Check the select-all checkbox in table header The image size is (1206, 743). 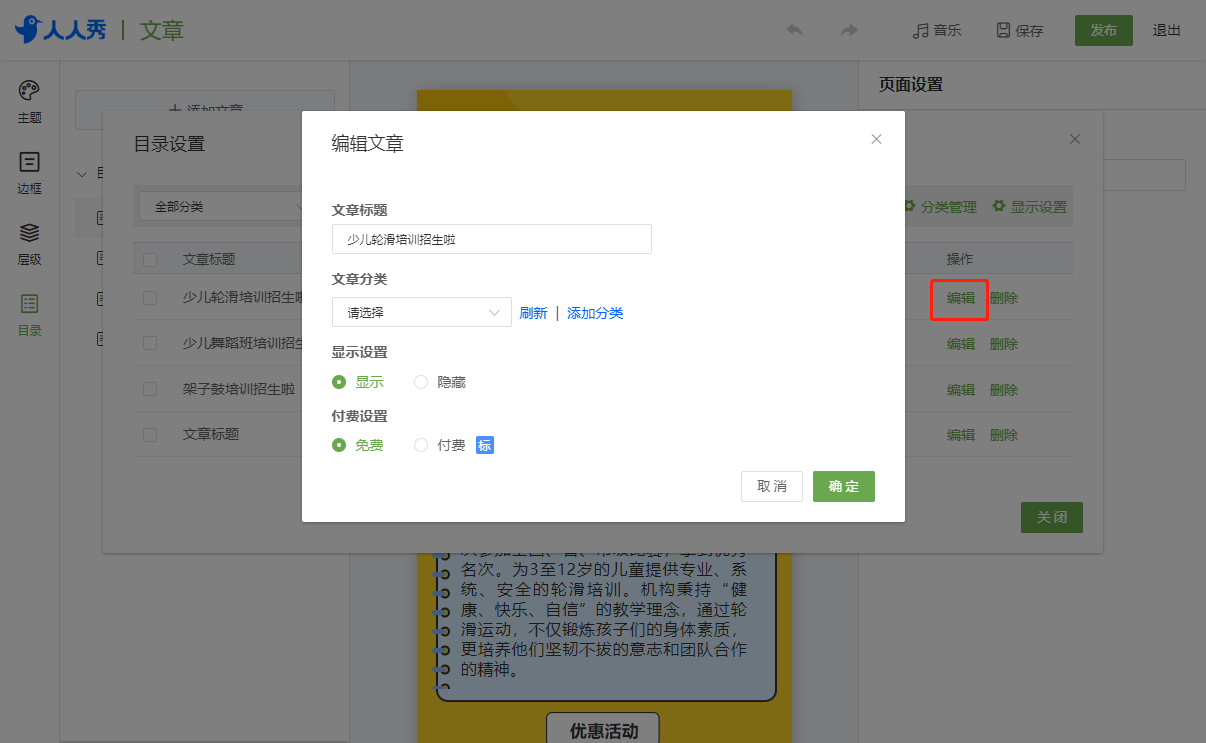(150, 259)
